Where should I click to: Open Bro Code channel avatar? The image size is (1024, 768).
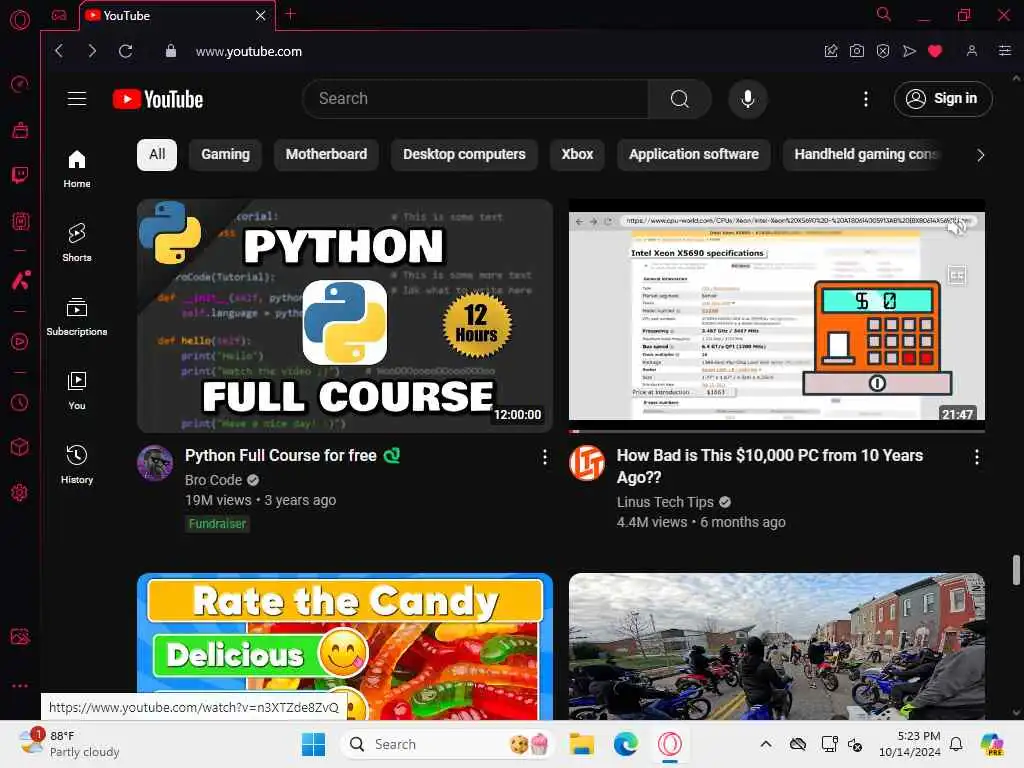coord(155,463)
